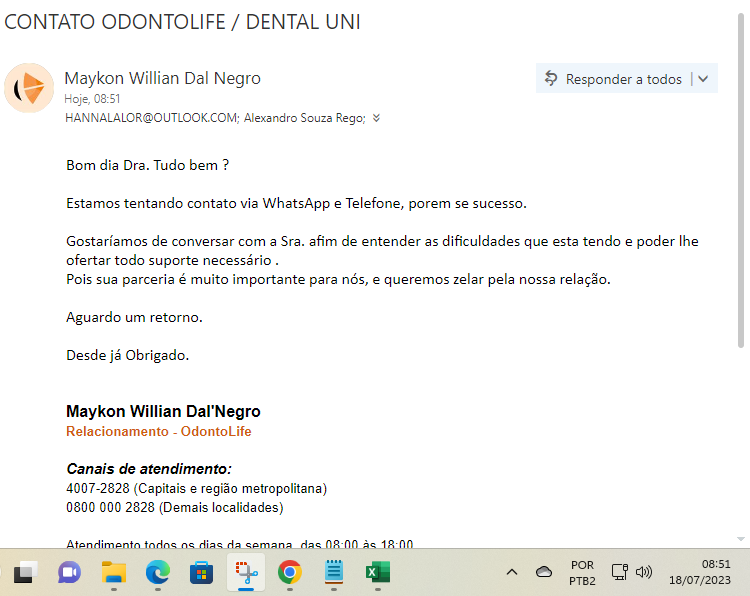Open Task View from the taskbar

click(x=25, y=572)
